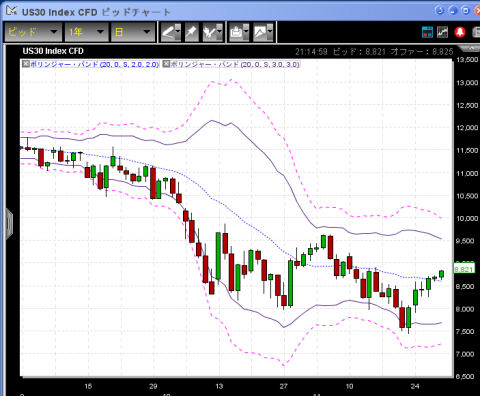Open the ビッド price type dropdown
This screenshot has height=396, width=480.
33,32
